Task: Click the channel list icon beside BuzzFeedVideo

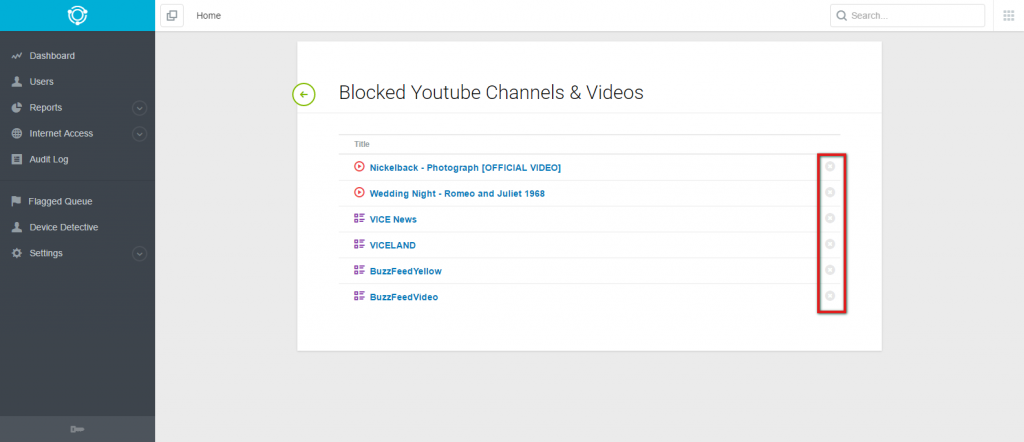Action: [359, 296]
